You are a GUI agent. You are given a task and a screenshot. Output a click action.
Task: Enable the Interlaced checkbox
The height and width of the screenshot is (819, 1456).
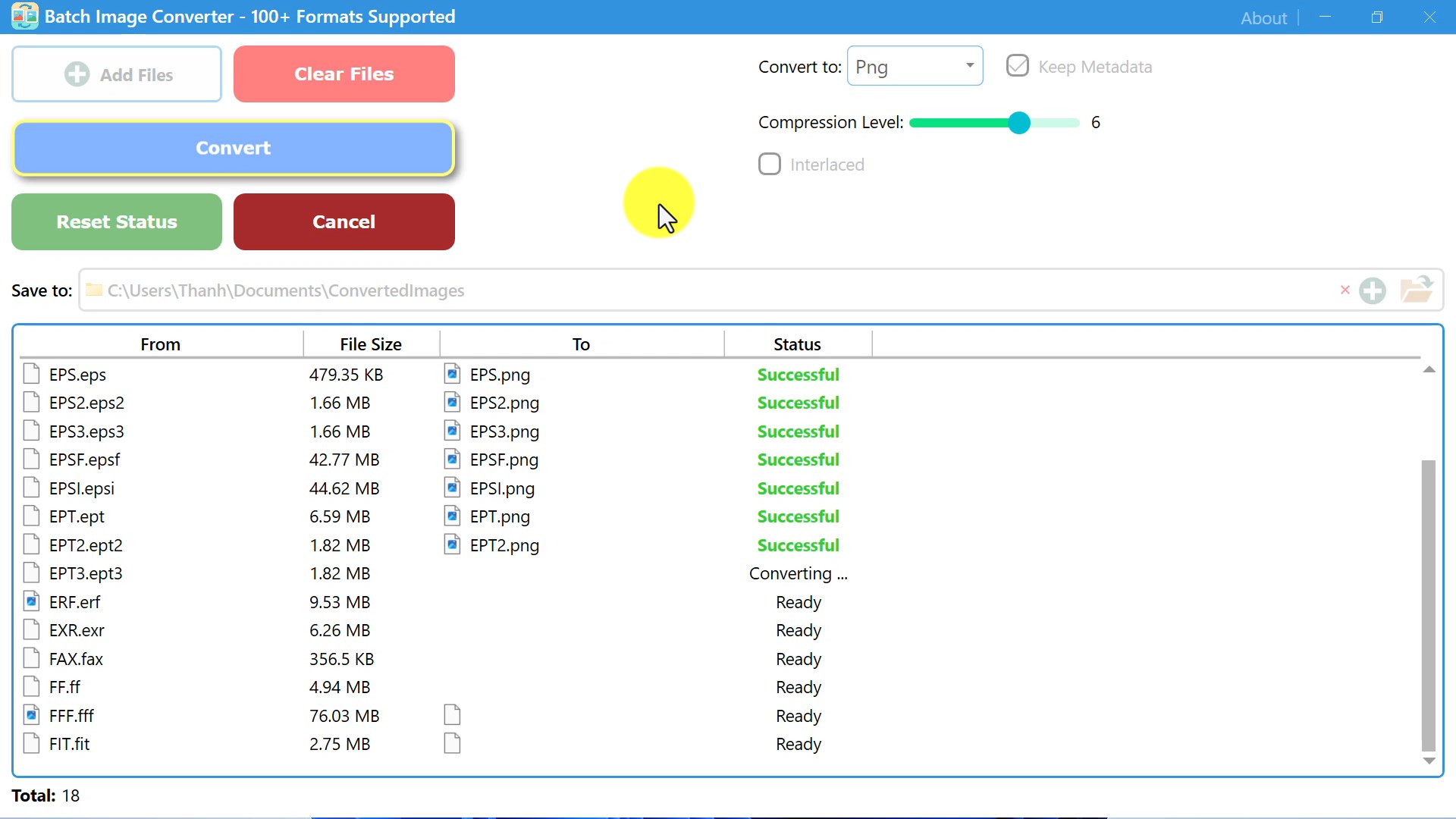pos(769,164)
